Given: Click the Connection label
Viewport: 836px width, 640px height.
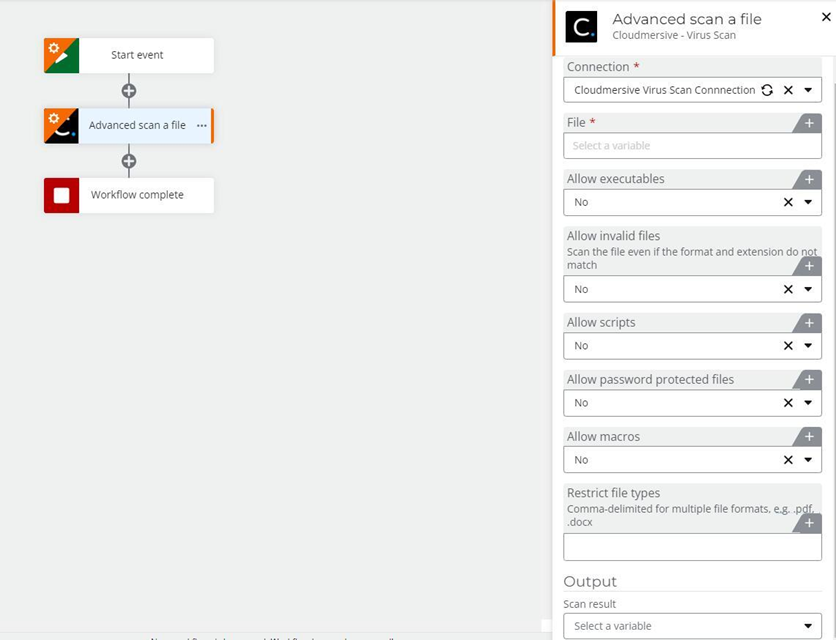Looking at the screenshot, I should point(598,67).
